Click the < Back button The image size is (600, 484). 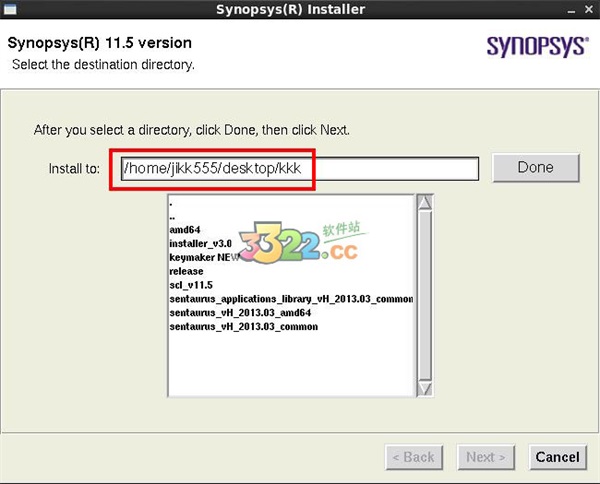414,457
